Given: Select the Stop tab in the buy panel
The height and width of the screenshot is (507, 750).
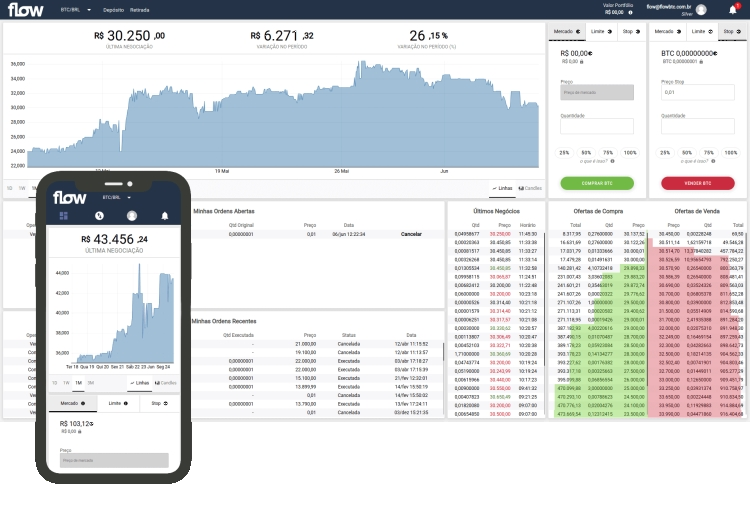Looking at the screenshot, I should pyautogui.click(x=631, y=32).
